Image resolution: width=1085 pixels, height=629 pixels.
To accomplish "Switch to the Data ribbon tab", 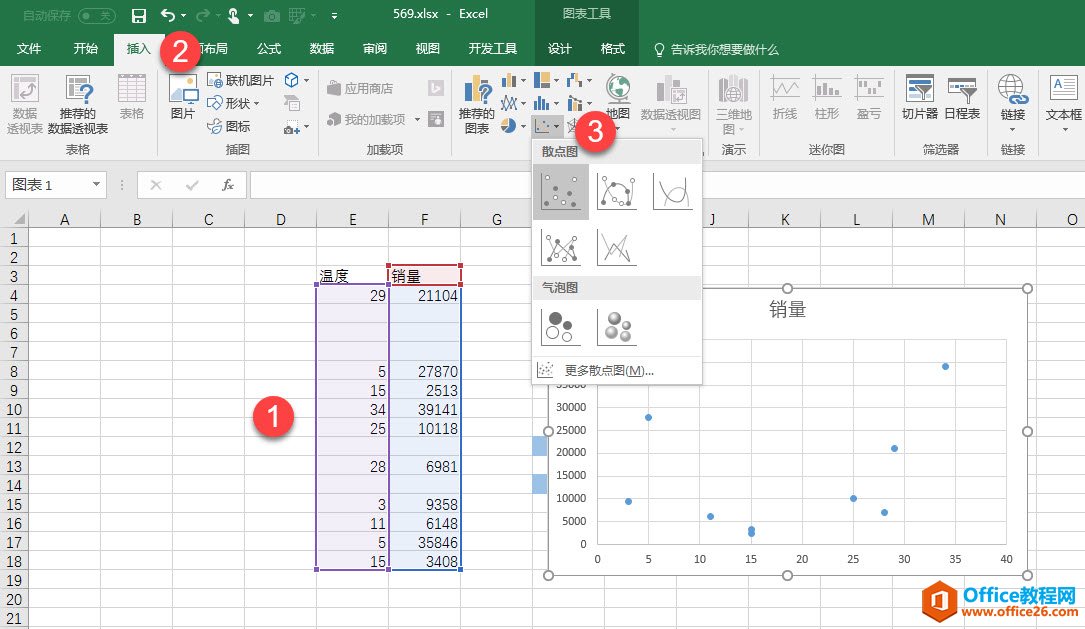I will tap(322, 49).
